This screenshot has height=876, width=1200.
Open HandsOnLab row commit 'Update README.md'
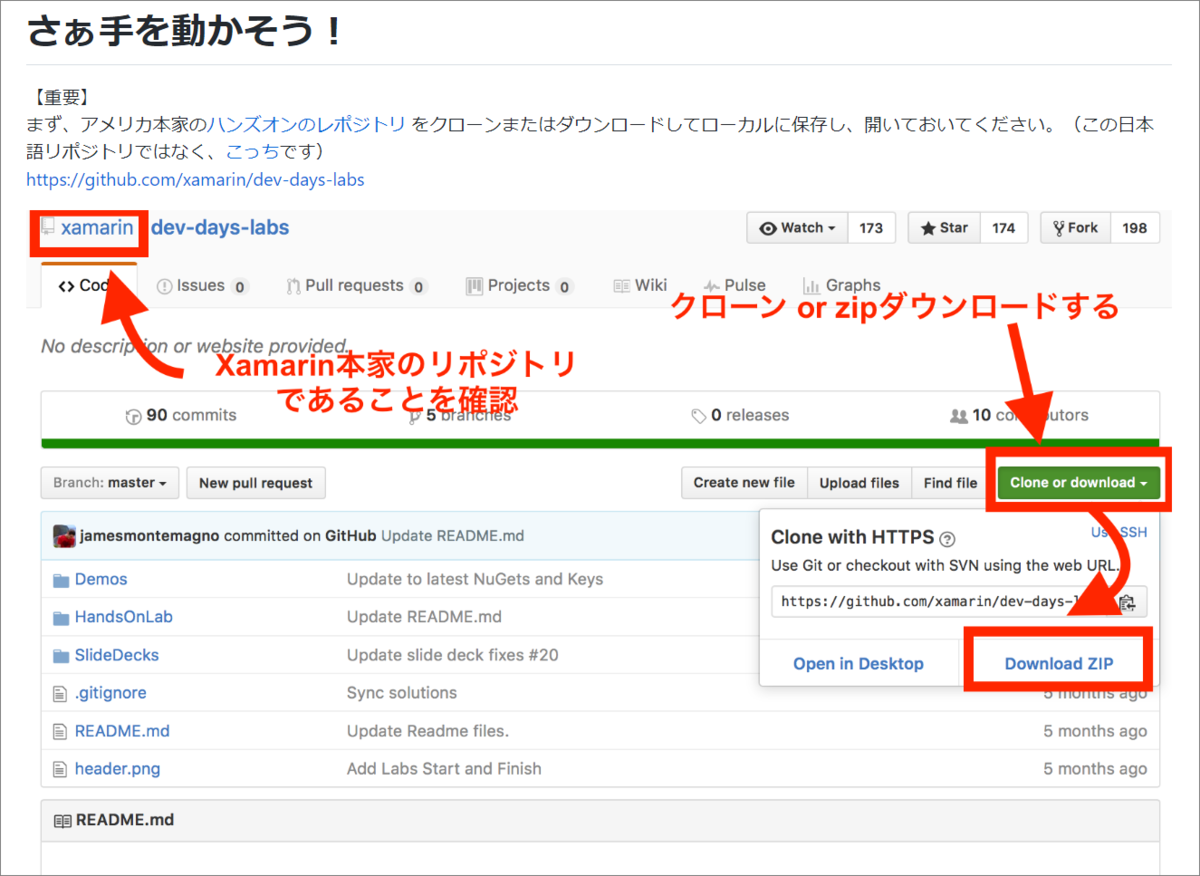pyautogui.click(x=424, y=617)
